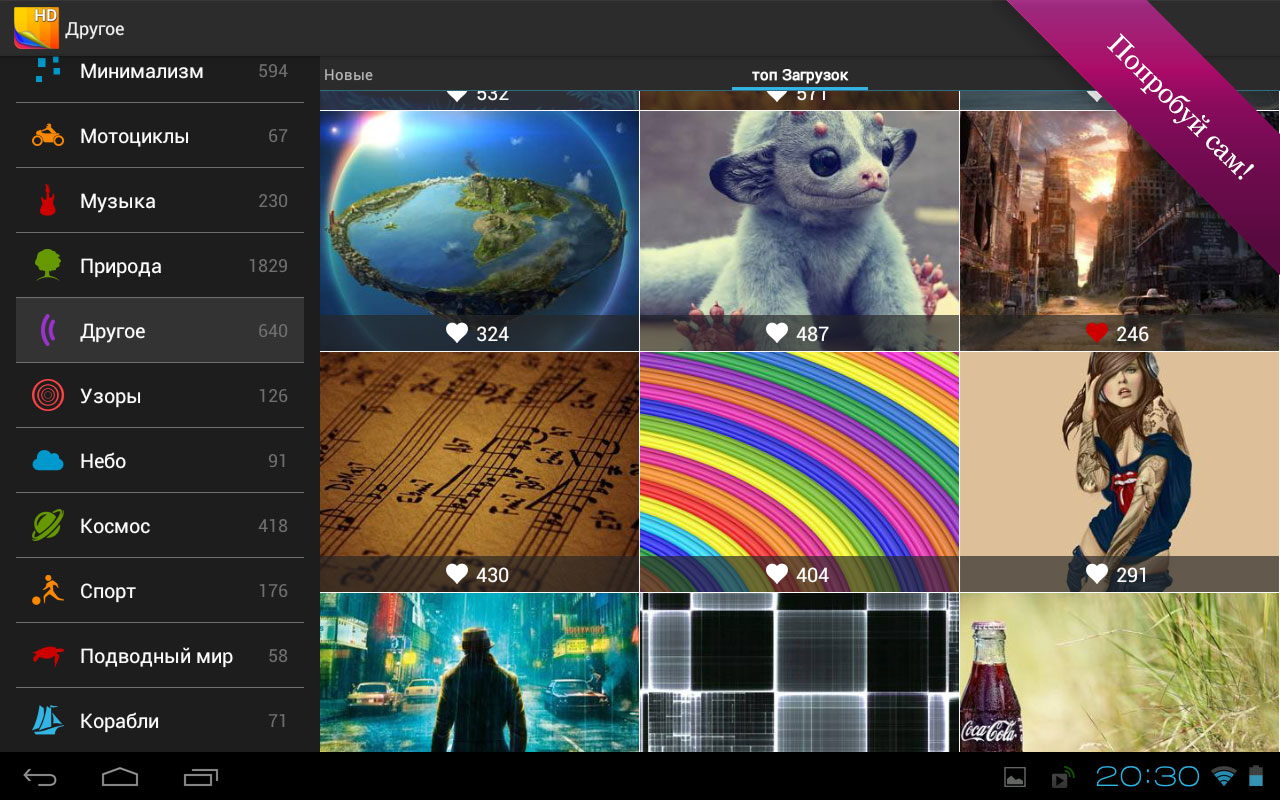Open the Корабли category label
The width and height of the screenshot is (1280, 800).
click(120, 721)
